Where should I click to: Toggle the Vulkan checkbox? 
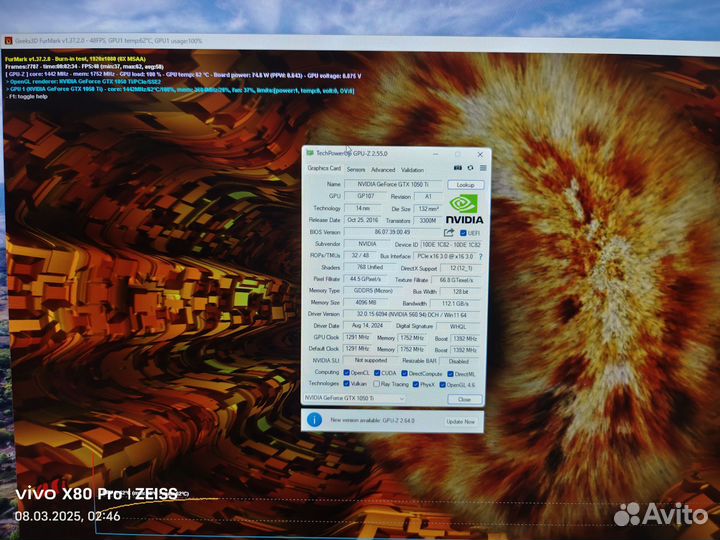click(347, 383)
